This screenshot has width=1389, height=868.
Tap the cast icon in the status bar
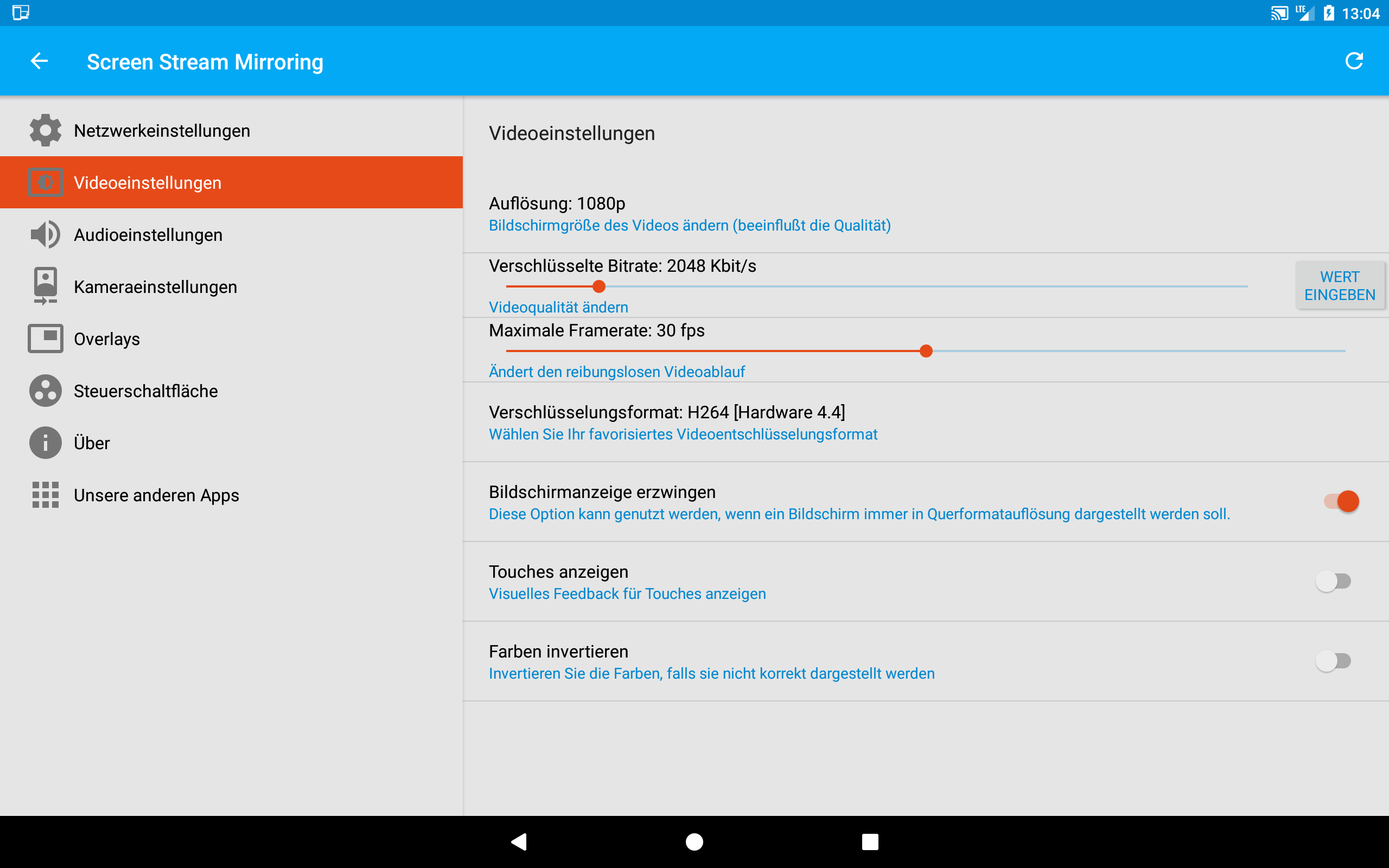pos(1279,13)
